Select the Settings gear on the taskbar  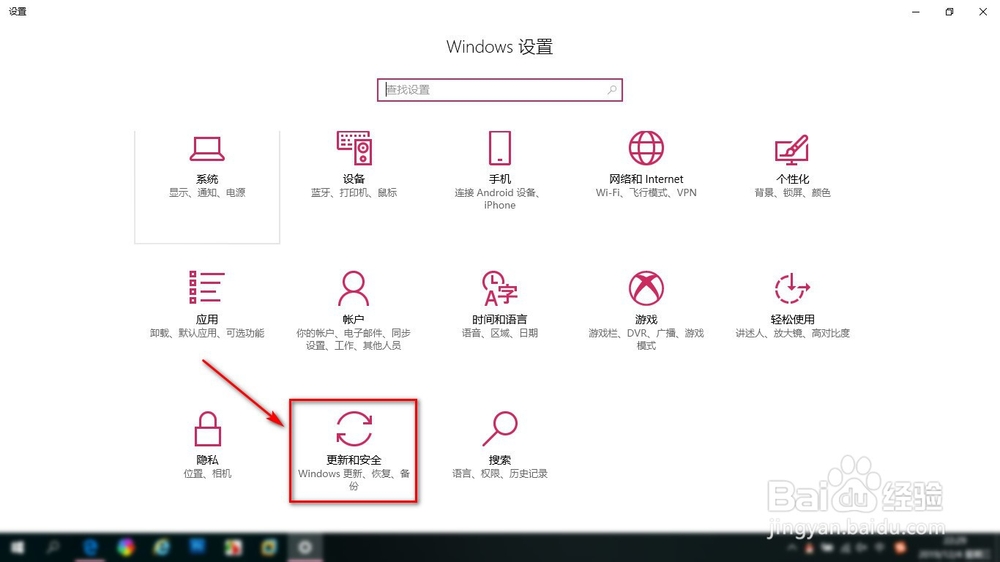[x=305, y=547]
